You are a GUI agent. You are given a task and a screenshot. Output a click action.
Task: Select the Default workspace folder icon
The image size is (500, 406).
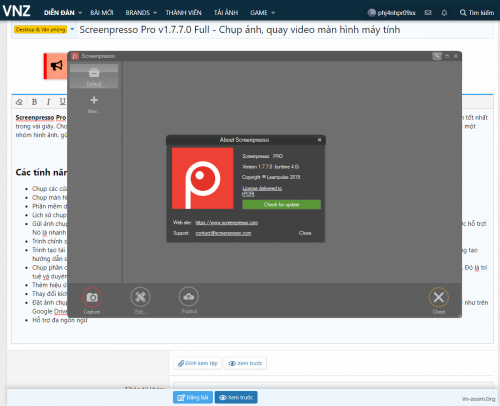tap(94, 76)
